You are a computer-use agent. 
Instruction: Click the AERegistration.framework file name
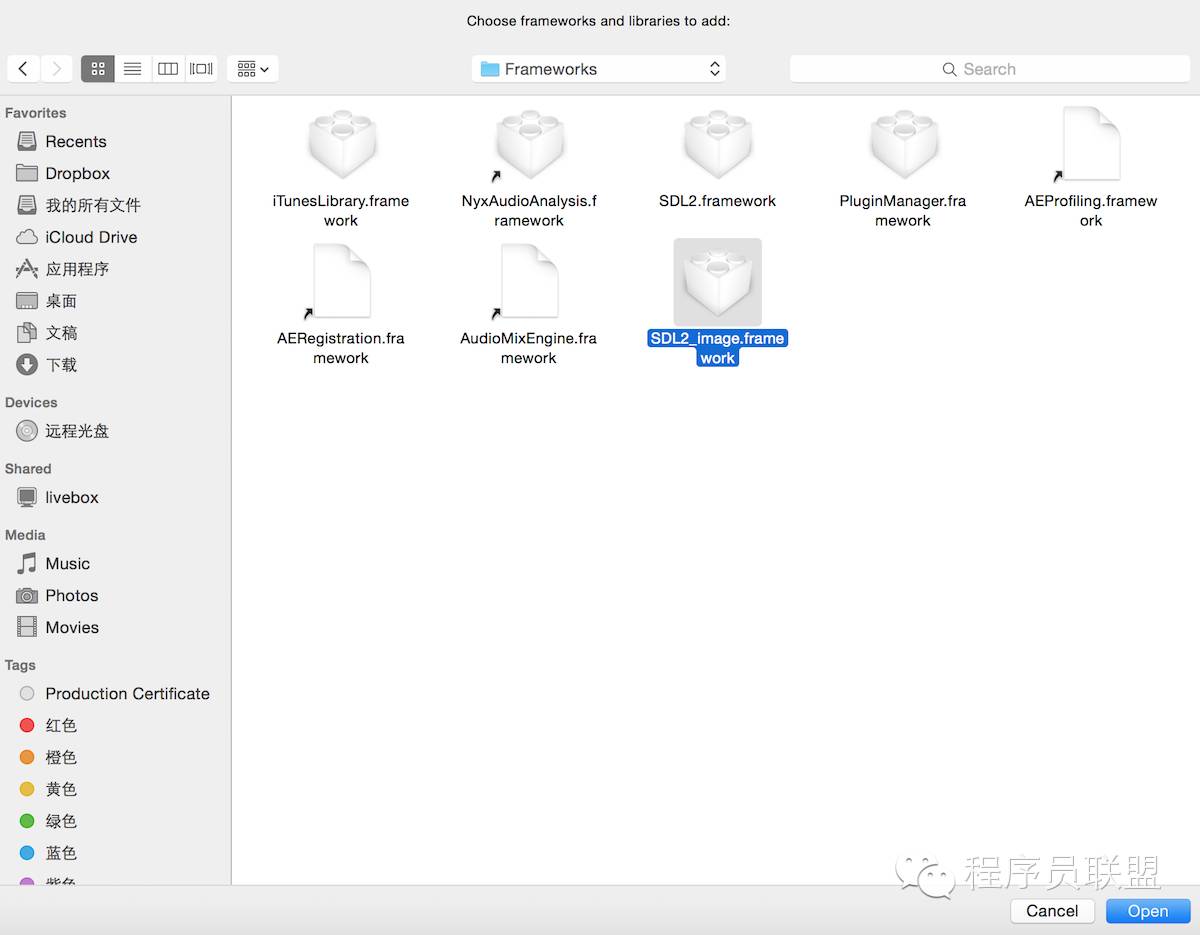(x=341, y=348)
